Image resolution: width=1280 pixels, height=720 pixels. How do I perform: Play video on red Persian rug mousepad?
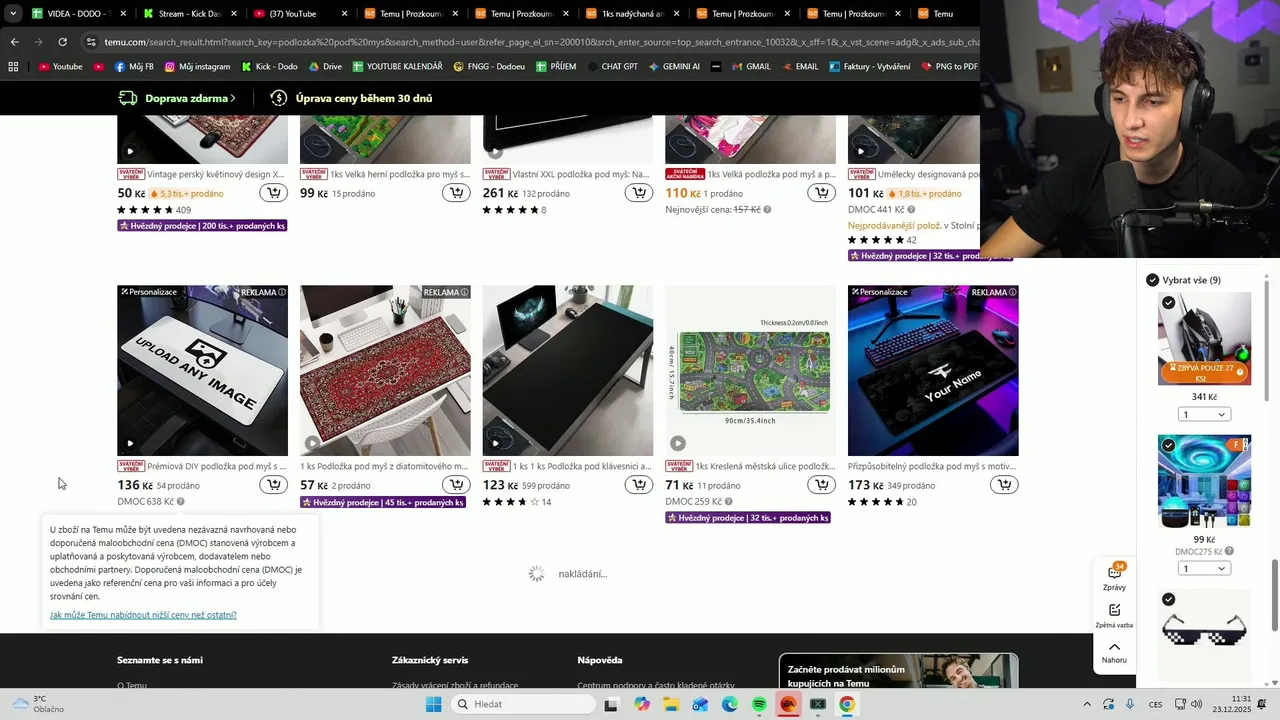pyautogui.click(x=313, y=443)
